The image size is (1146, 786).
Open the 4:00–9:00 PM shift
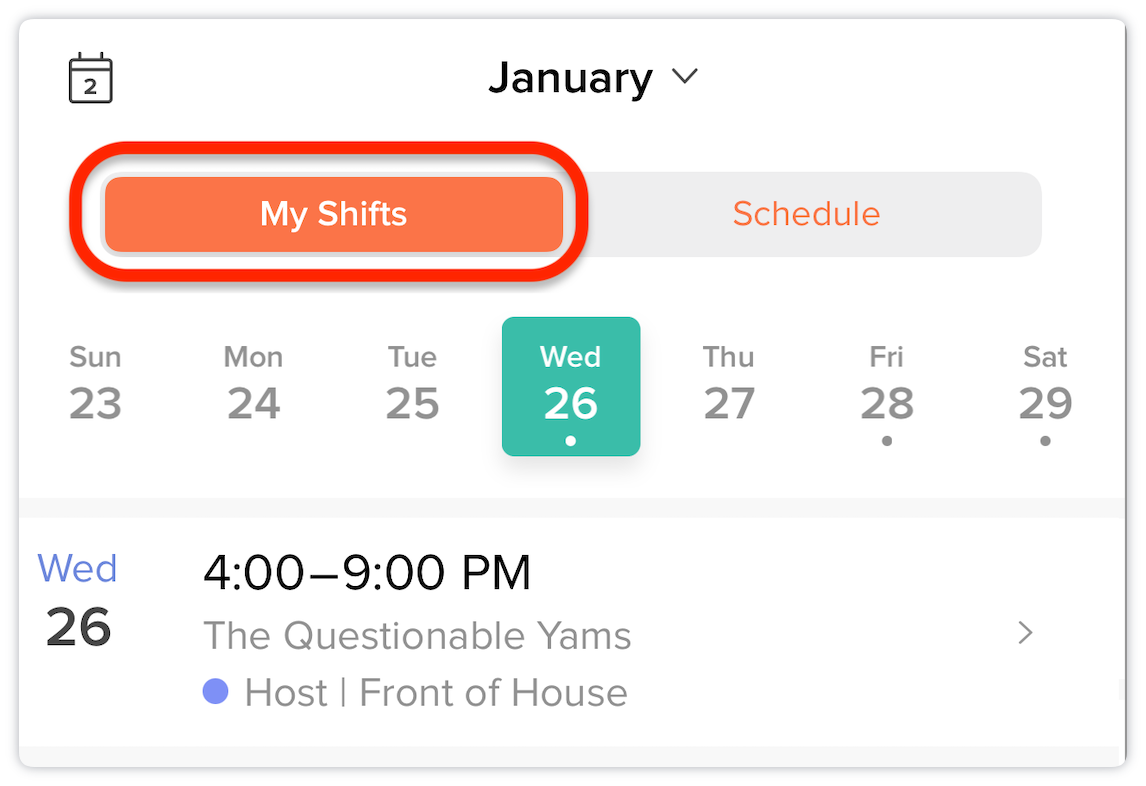(x=572, y=632)
